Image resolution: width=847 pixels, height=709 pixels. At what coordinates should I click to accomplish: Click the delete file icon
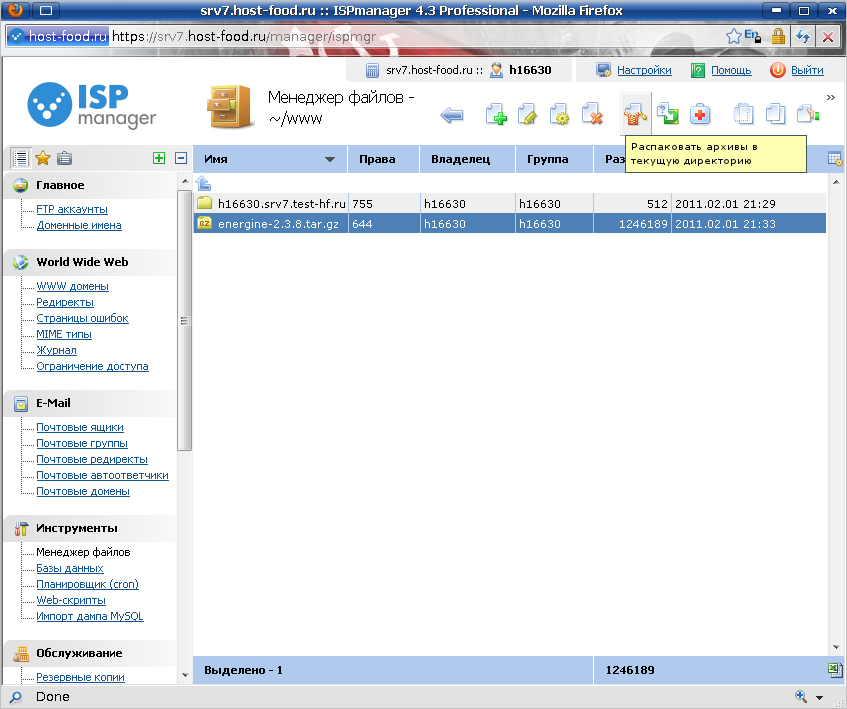click(x=592, y=116)
